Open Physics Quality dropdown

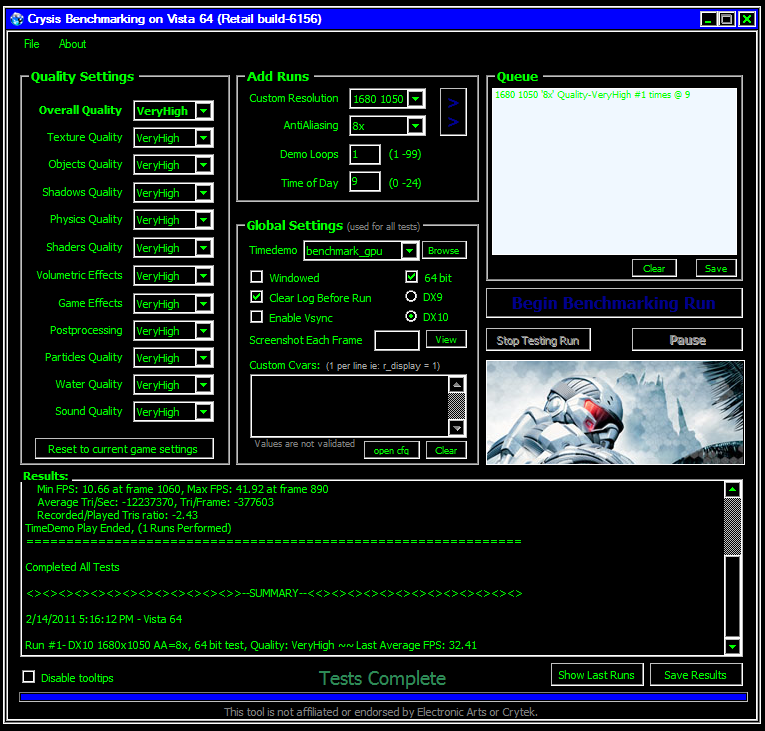pyautogui.click(x=204, y=220)
